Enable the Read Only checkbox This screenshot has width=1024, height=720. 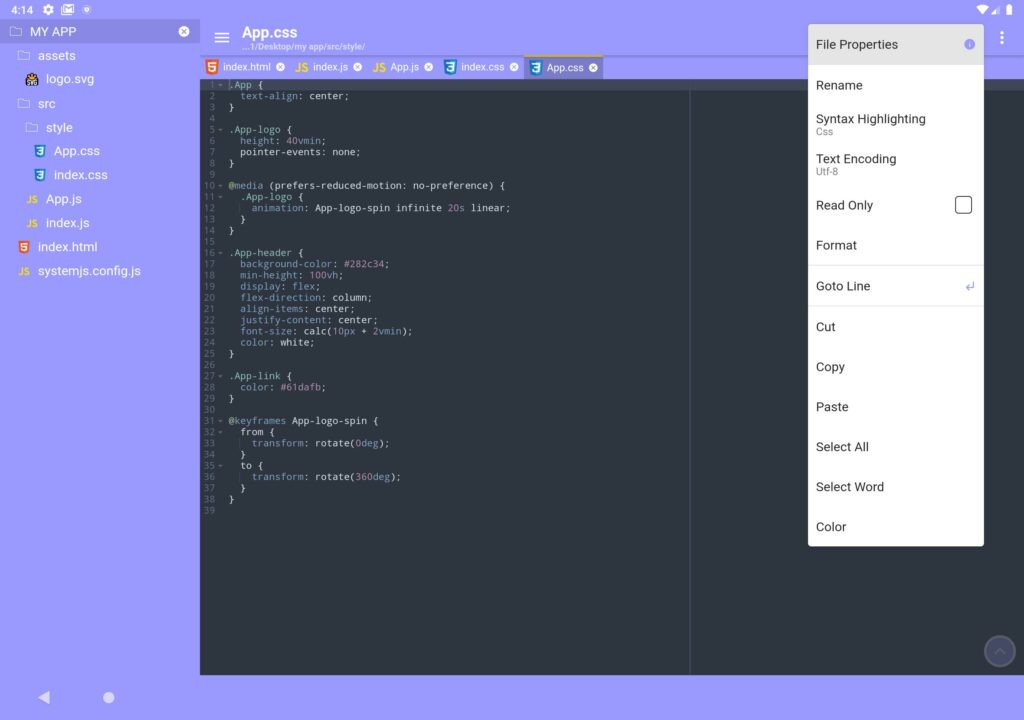963,204
